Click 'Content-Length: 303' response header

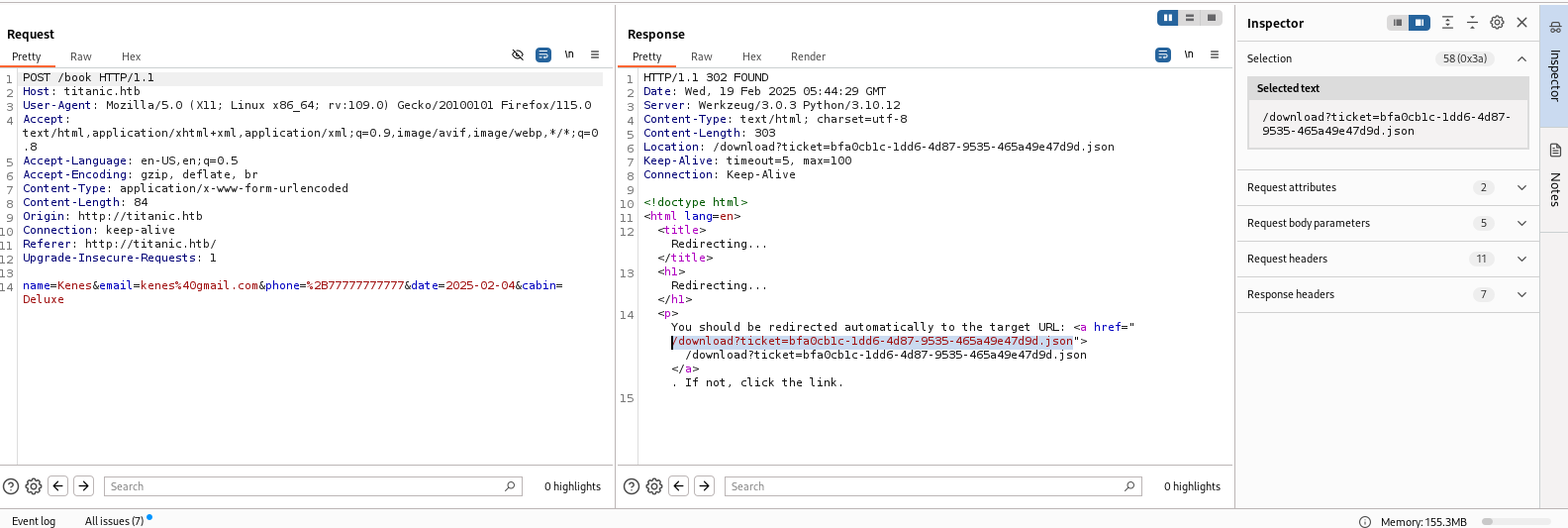pos(710,133)
